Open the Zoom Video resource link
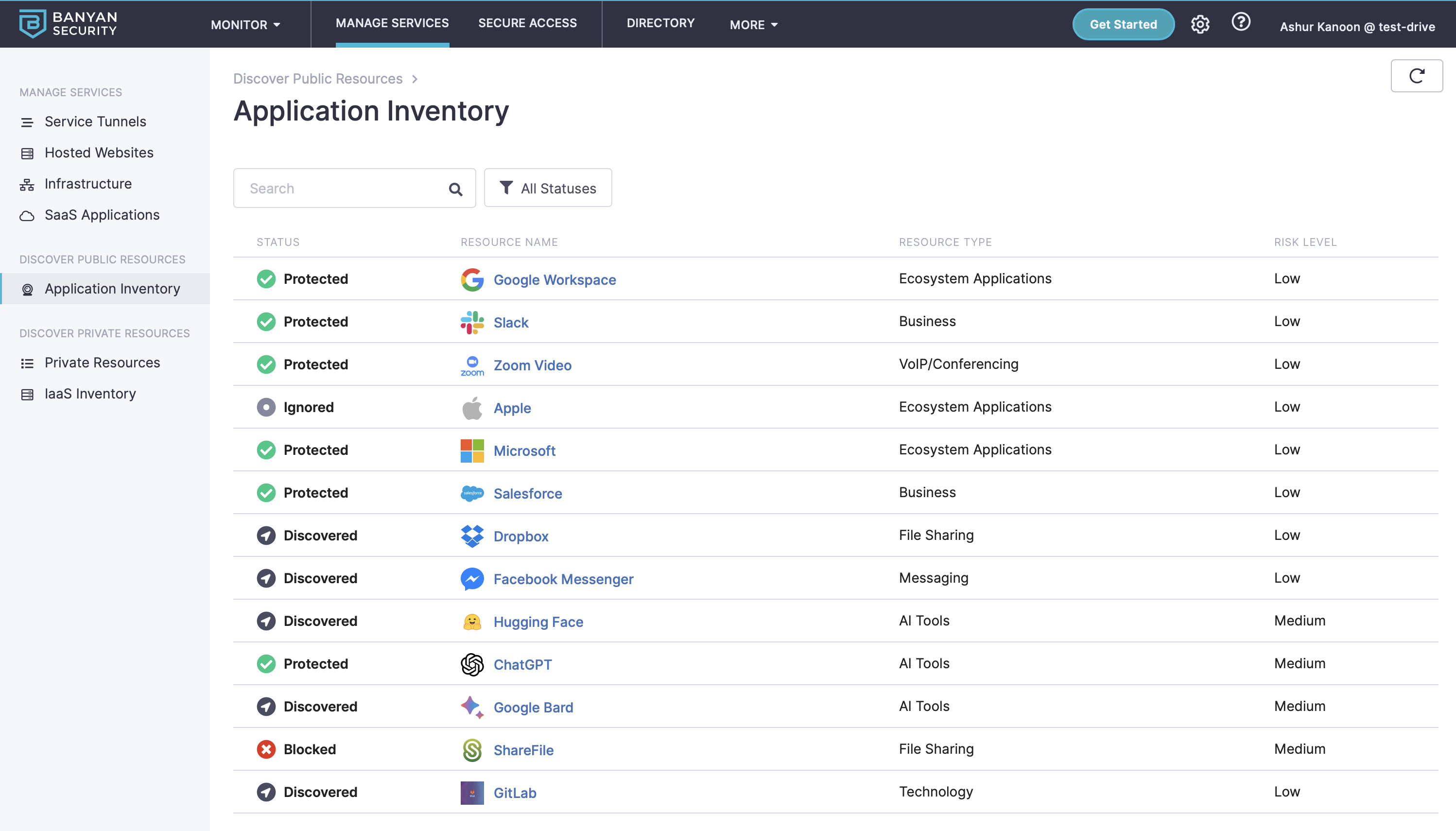The image size is (1456, 831). 532,365
